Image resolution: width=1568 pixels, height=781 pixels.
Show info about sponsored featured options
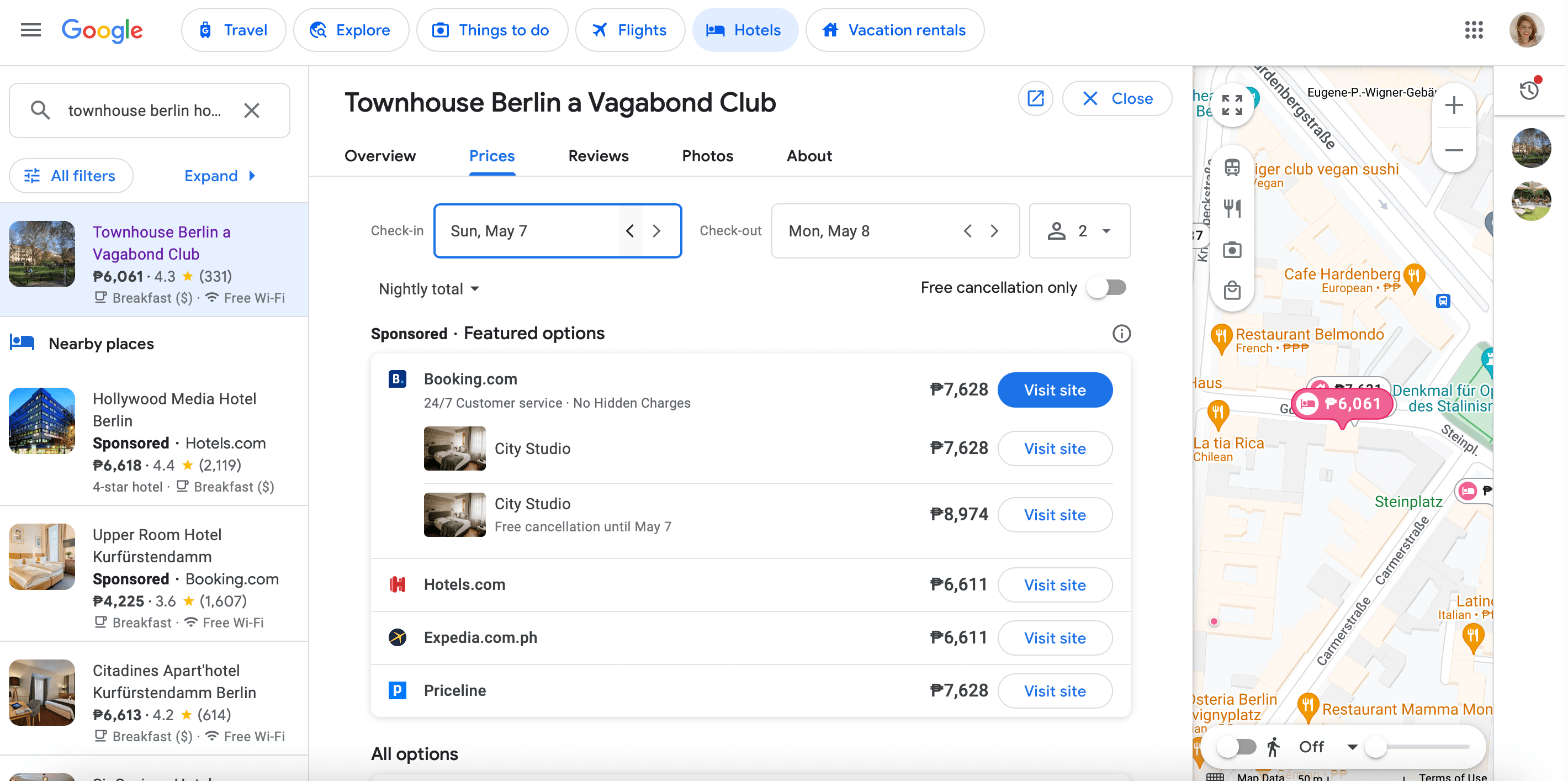pos(1121,334)
